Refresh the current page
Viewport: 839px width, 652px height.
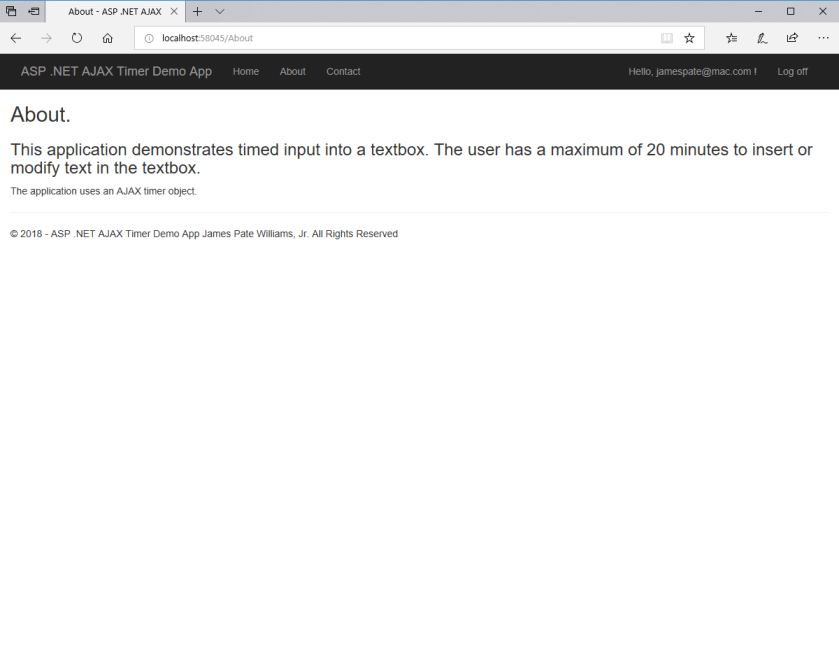tap(76, 38)
